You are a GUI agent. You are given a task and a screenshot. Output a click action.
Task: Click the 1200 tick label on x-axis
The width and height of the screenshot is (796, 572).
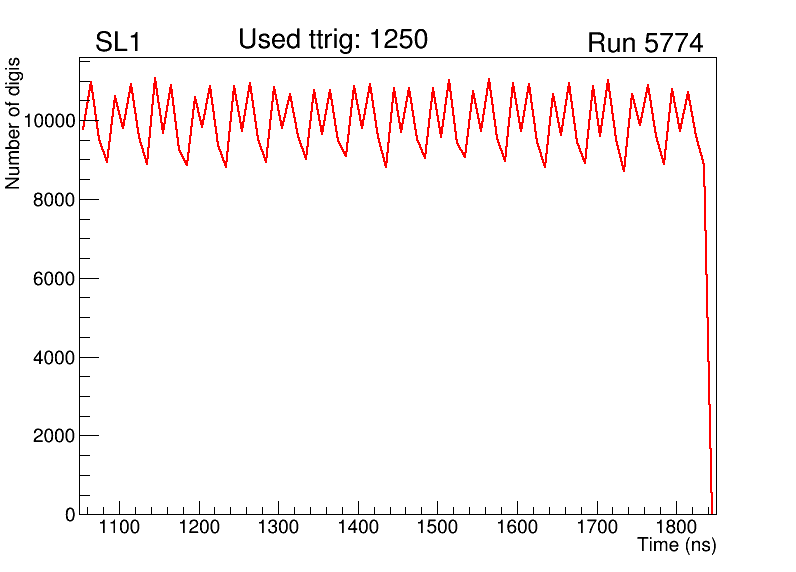pyautogui.click(x=199, y=527)
